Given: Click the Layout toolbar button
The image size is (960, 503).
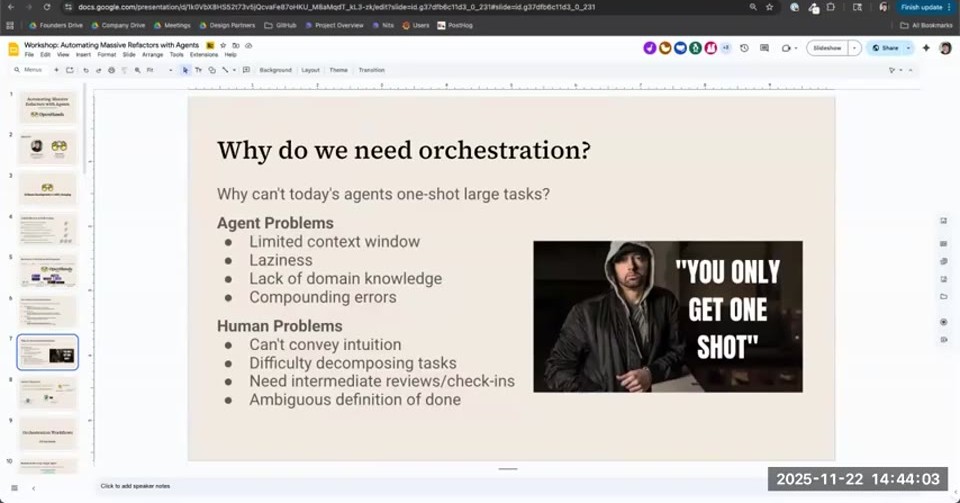Looking at the screenshot, I should pyautogui.click(x=310, y=70).
